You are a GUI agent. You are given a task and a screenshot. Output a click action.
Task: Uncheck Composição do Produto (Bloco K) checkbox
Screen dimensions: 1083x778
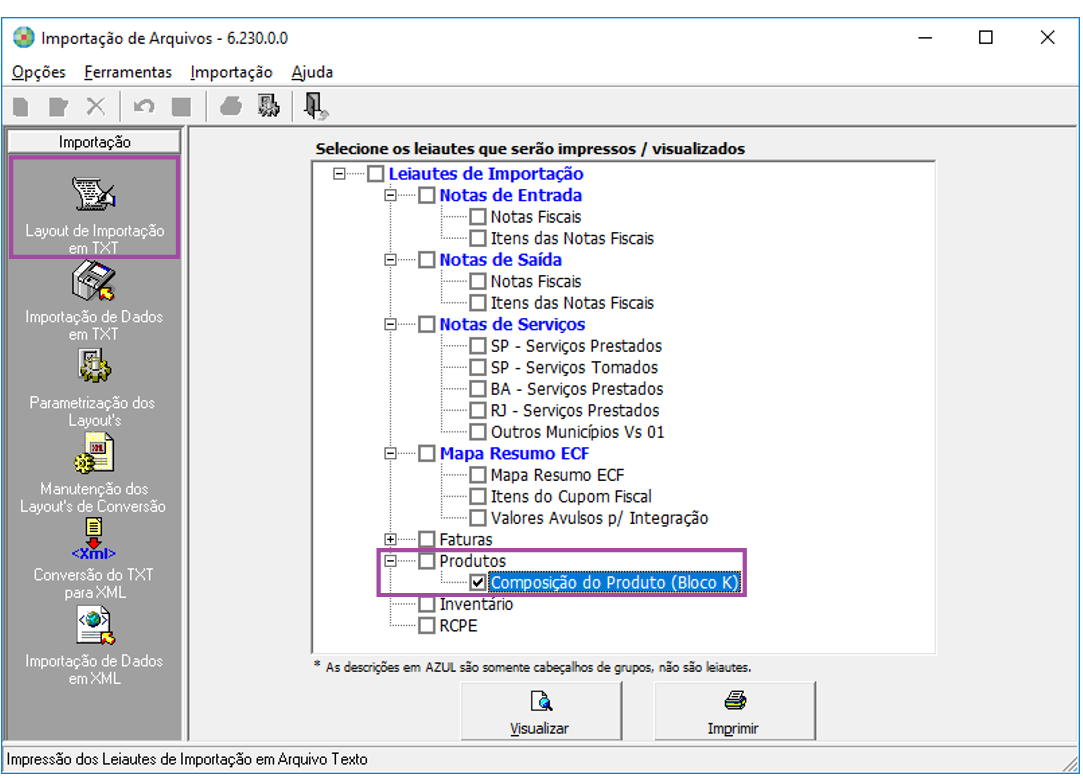[478, 583]
